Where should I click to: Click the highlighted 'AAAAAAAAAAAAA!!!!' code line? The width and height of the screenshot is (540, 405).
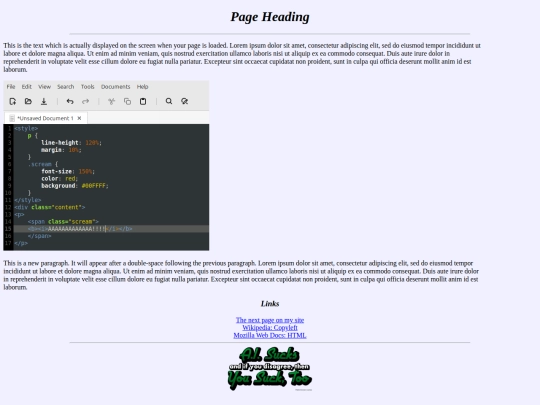point(111,229)
